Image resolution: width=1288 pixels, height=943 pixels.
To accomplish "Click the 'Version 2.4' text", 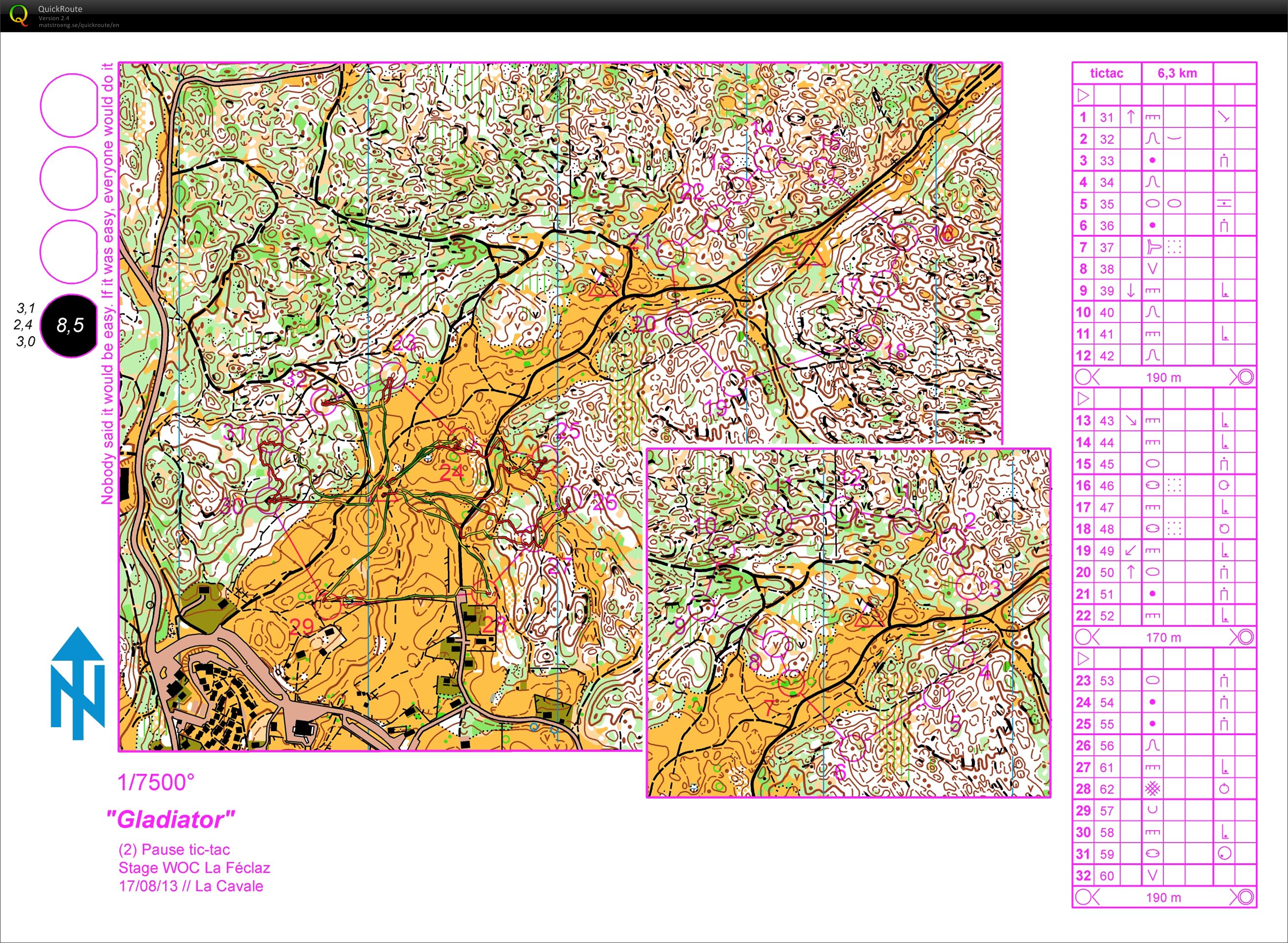I will [54, 18].
